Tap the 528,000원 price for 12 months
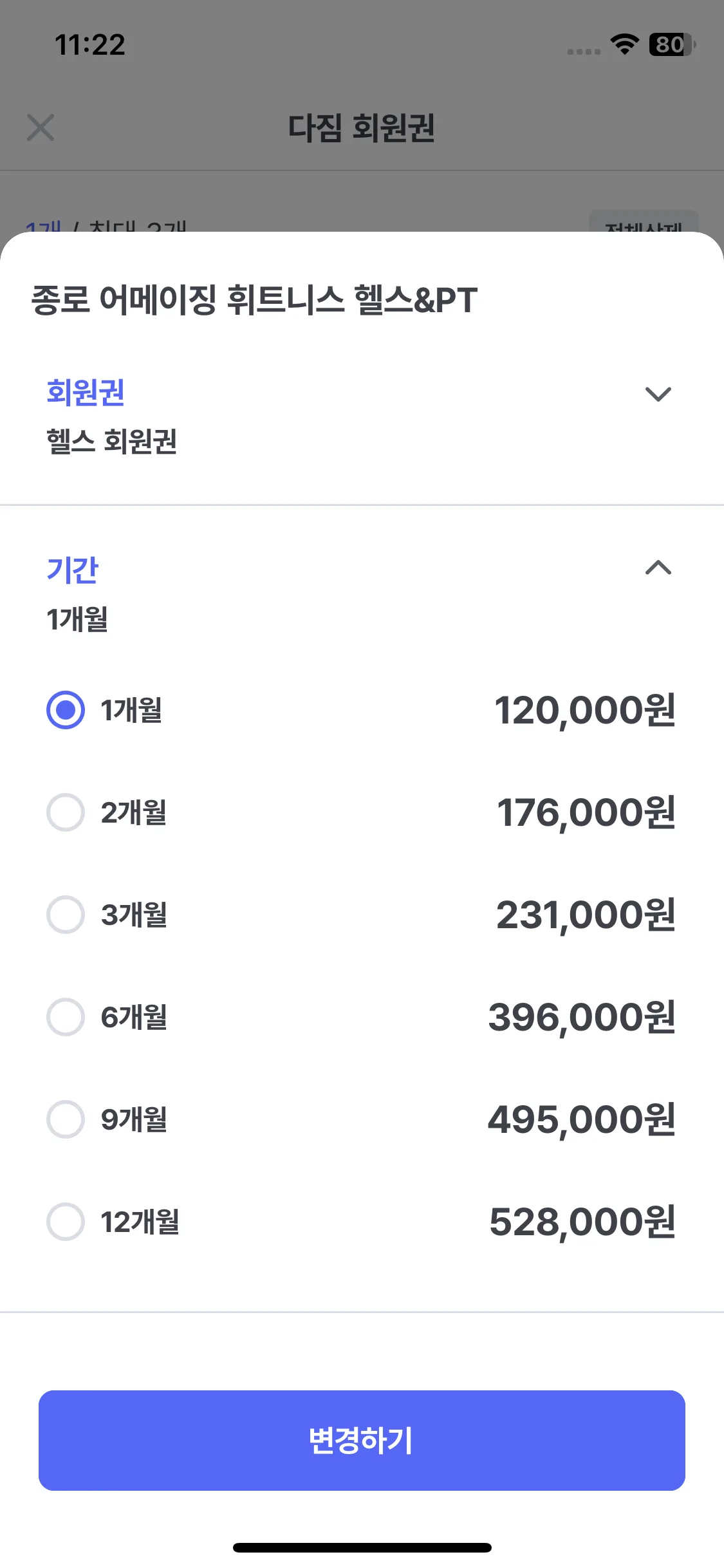724x1568 pixels. 582,1222
